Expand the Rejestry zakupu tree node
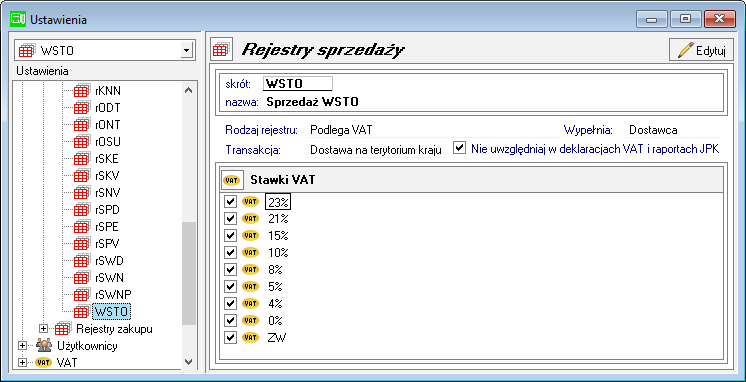This screenshot has height=382, width=746. [x=44, y=328]
